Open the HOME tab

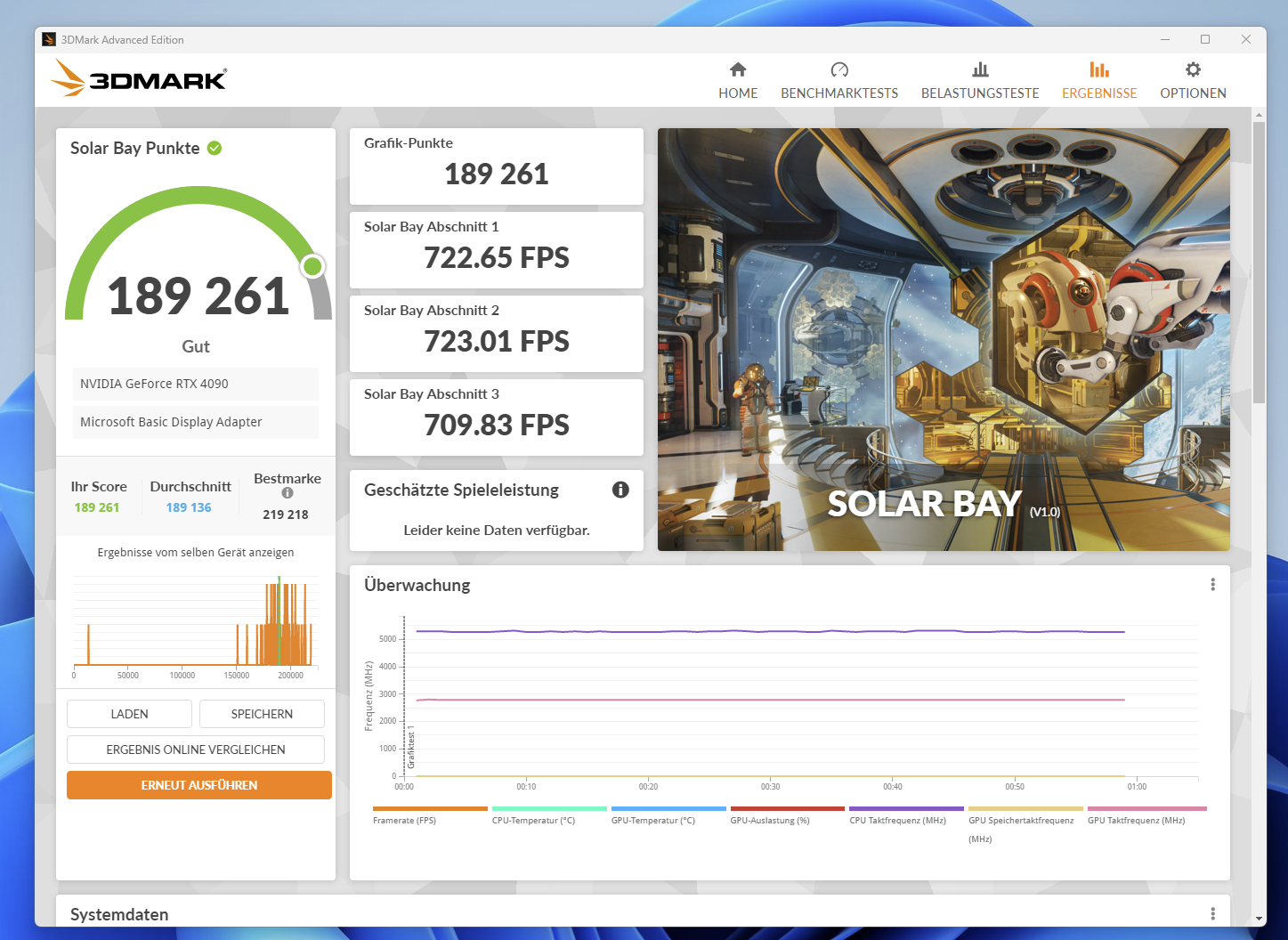(738, 80)
